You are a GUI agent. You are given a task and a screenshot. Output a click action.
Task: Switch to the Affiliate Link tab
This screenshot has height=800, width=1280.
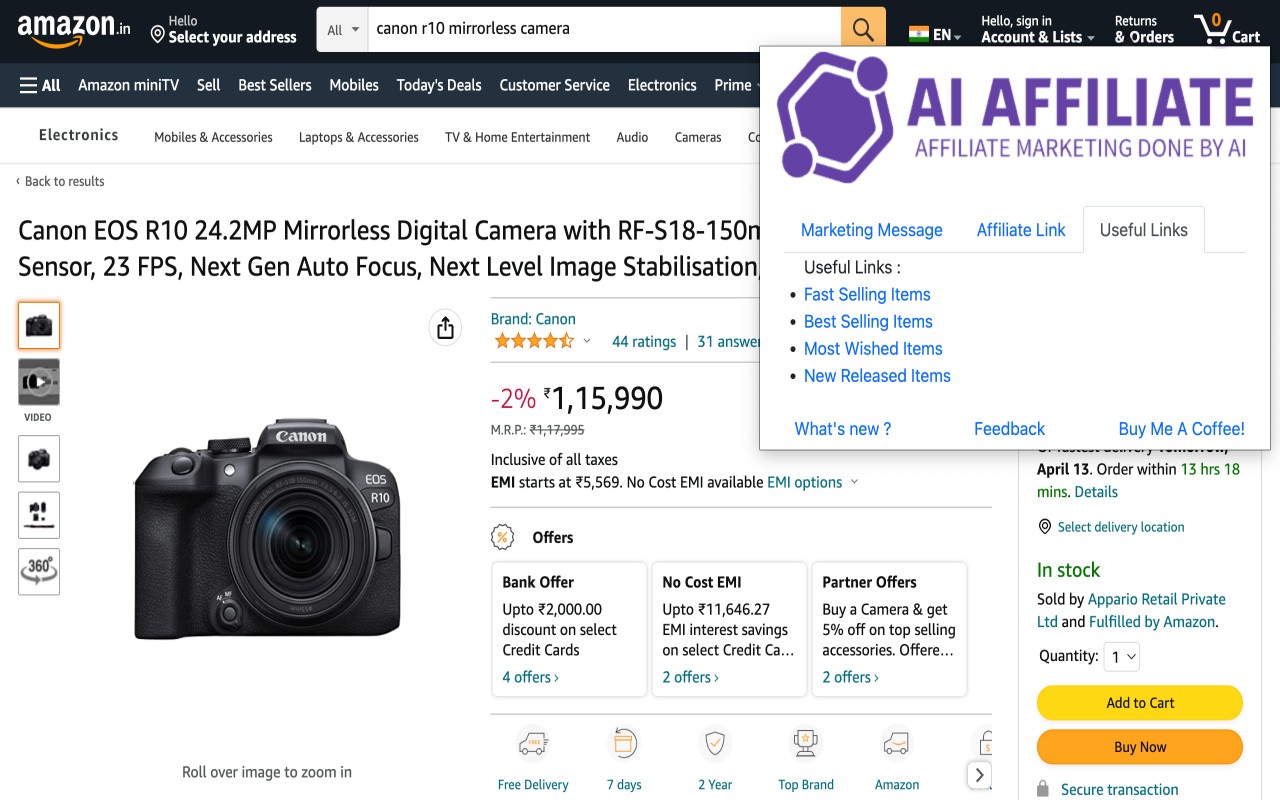click(x=1020, y=230)
